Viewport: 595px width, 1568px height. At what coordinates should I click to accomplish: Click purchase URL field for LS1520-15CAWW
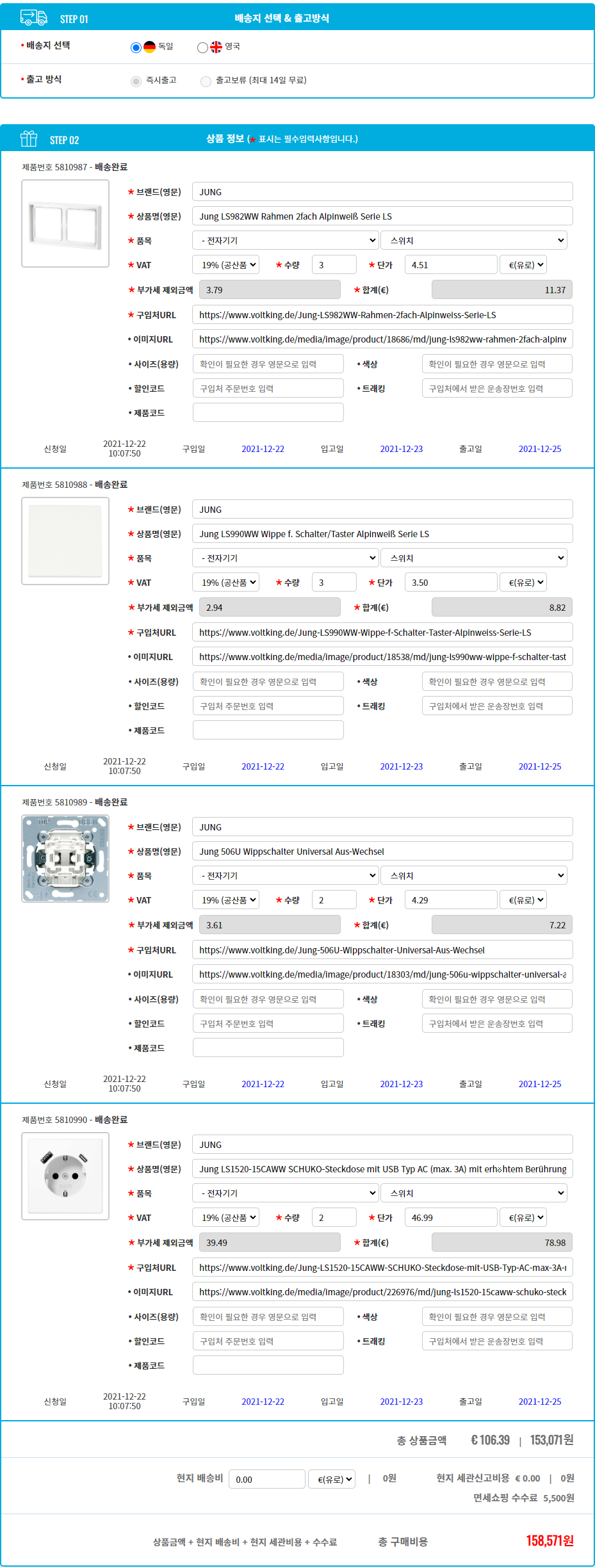[x=382, y=1267]
